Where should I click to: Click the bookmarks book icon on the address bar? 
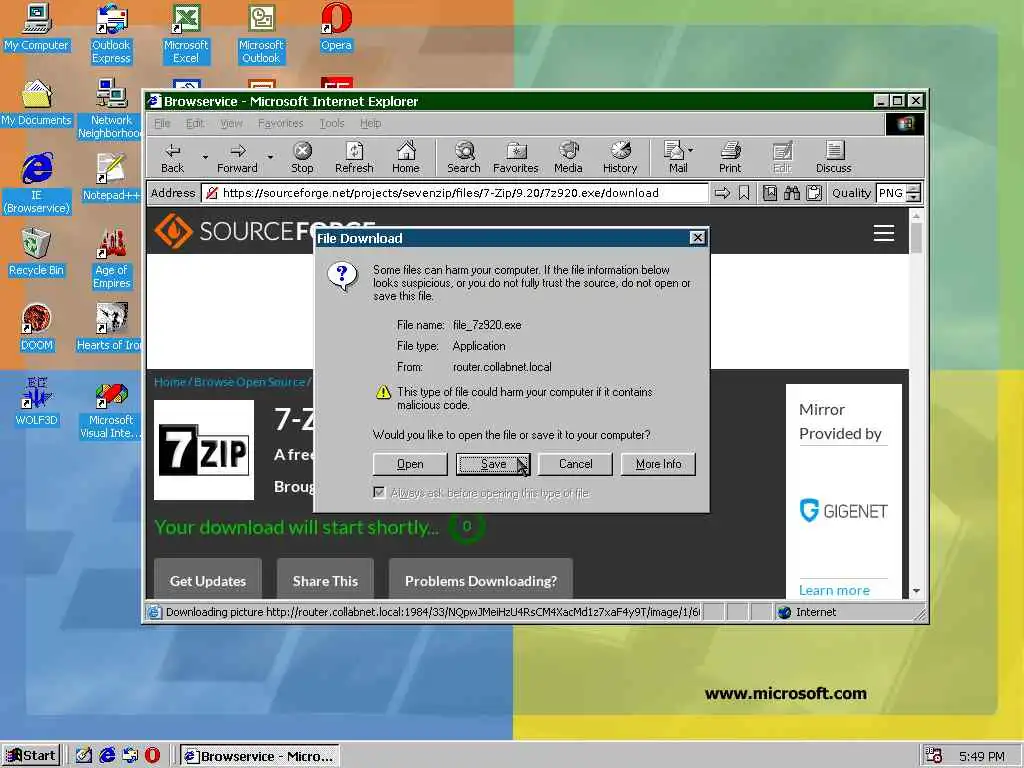(x=770, y=193)
